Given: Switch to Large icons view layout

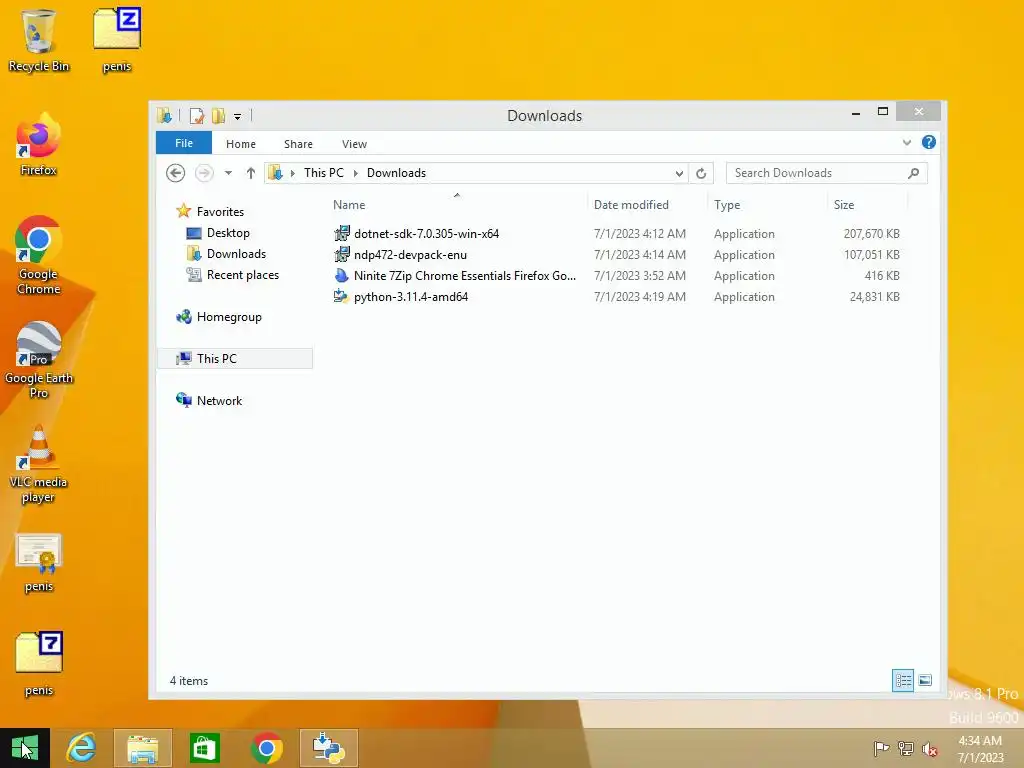Looking at the screenshot, I should click(925, 680).
